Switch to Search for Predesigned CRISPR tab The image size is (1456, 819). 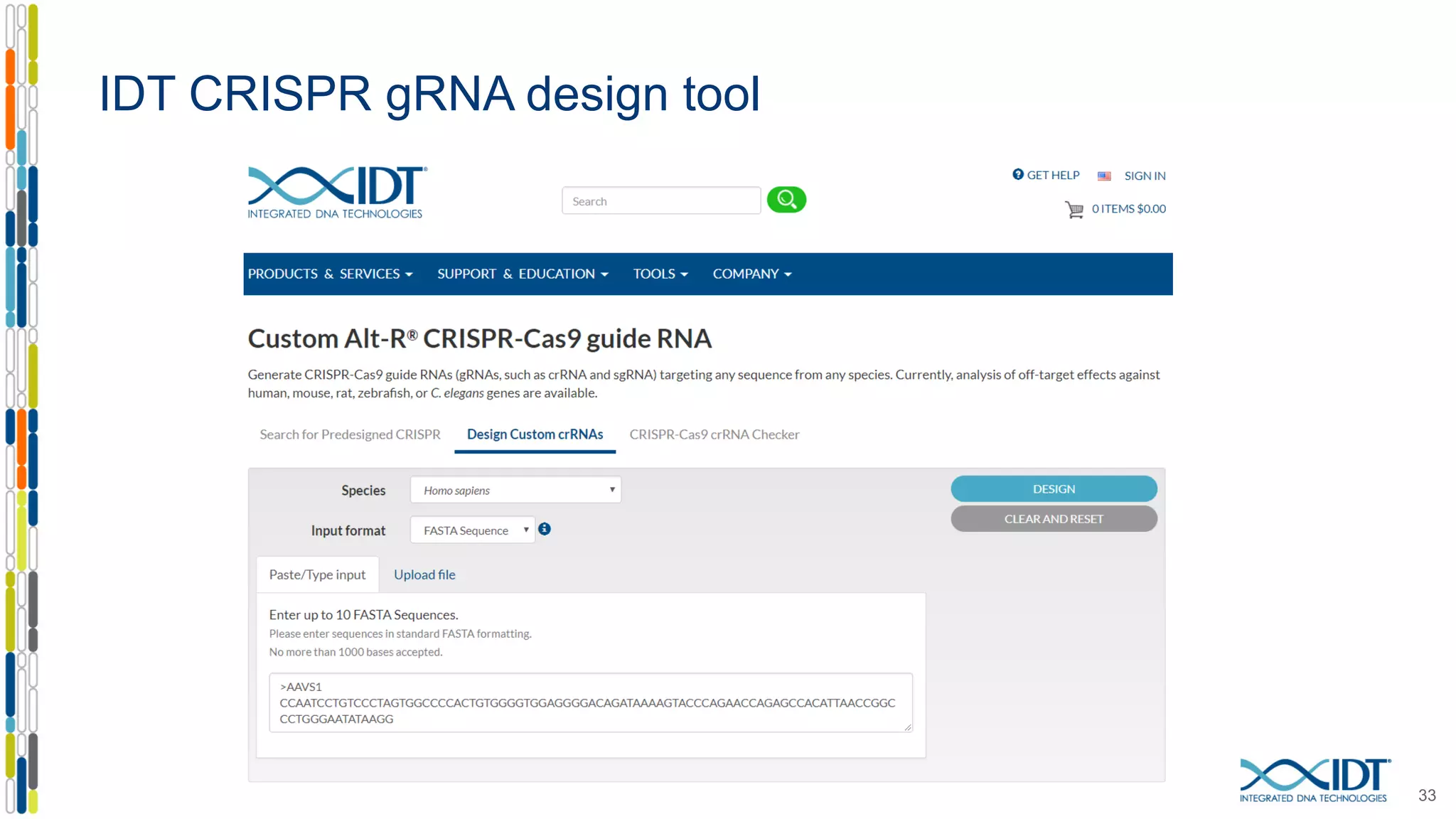pyautogui.click(x=350, y=434)
